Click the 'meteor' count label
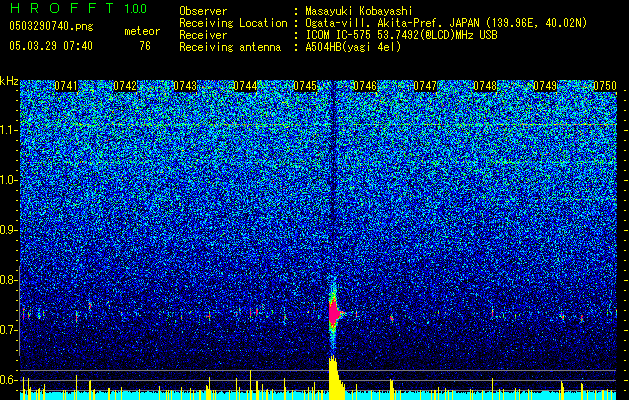The height and width of the screenshot is (400, 629). pyautogui.click(x=142, y=31)
